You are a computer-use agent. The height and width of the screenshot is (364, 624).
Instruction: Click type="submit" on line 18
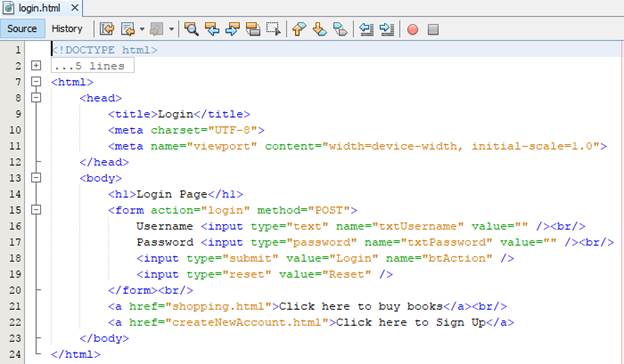click(x=232, y=258)
